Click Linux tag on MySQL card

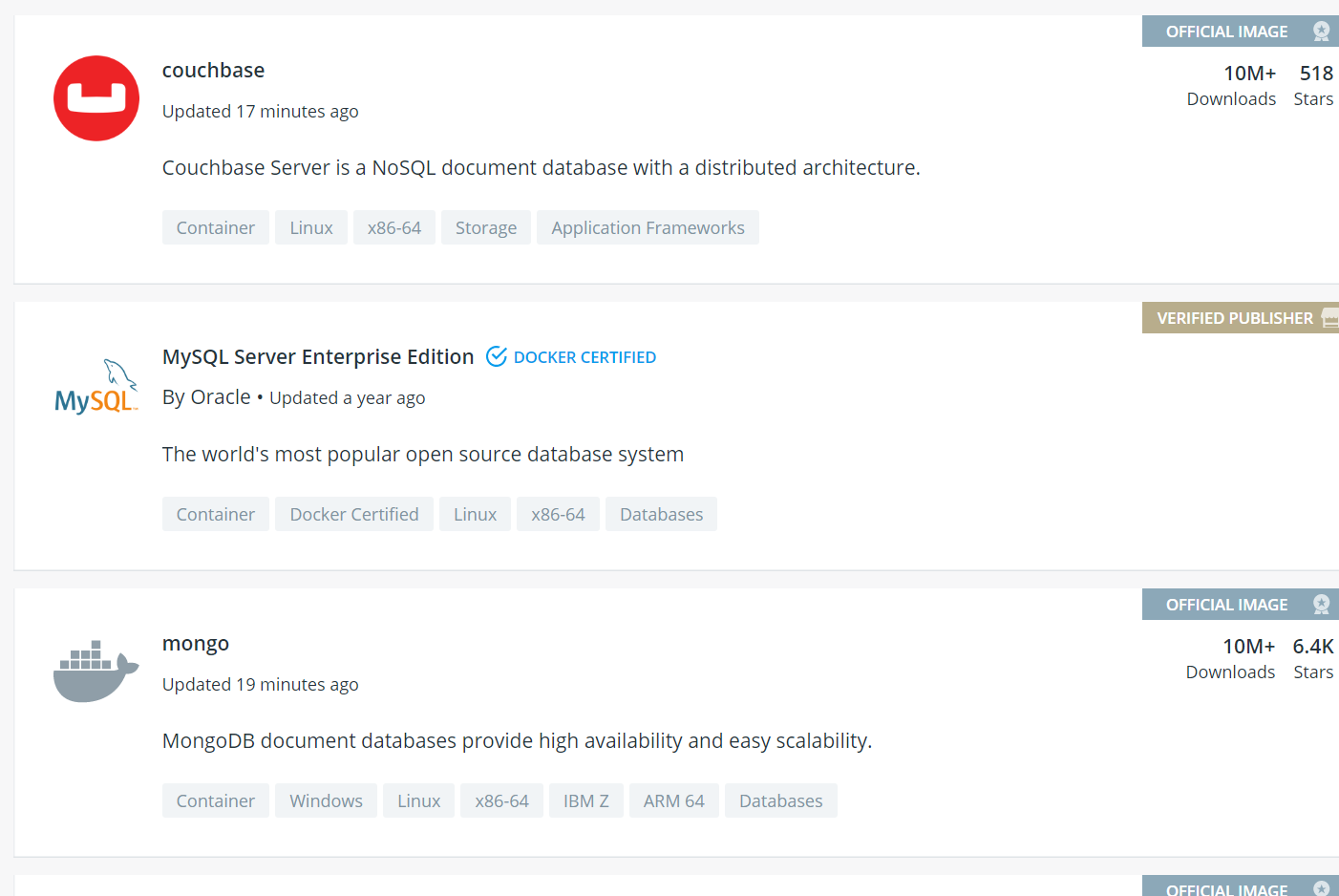(475, 514)
